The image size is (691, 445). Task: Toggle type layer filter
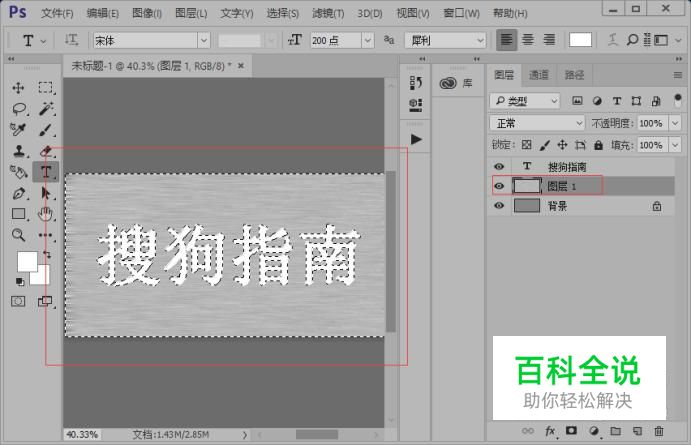point(617,101)
